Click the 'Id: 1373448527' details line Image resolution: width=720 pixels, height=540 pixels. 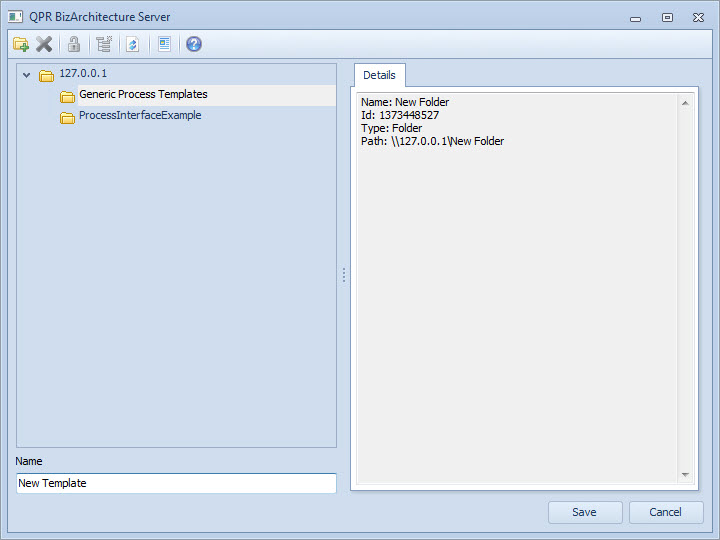click(400, 115)
